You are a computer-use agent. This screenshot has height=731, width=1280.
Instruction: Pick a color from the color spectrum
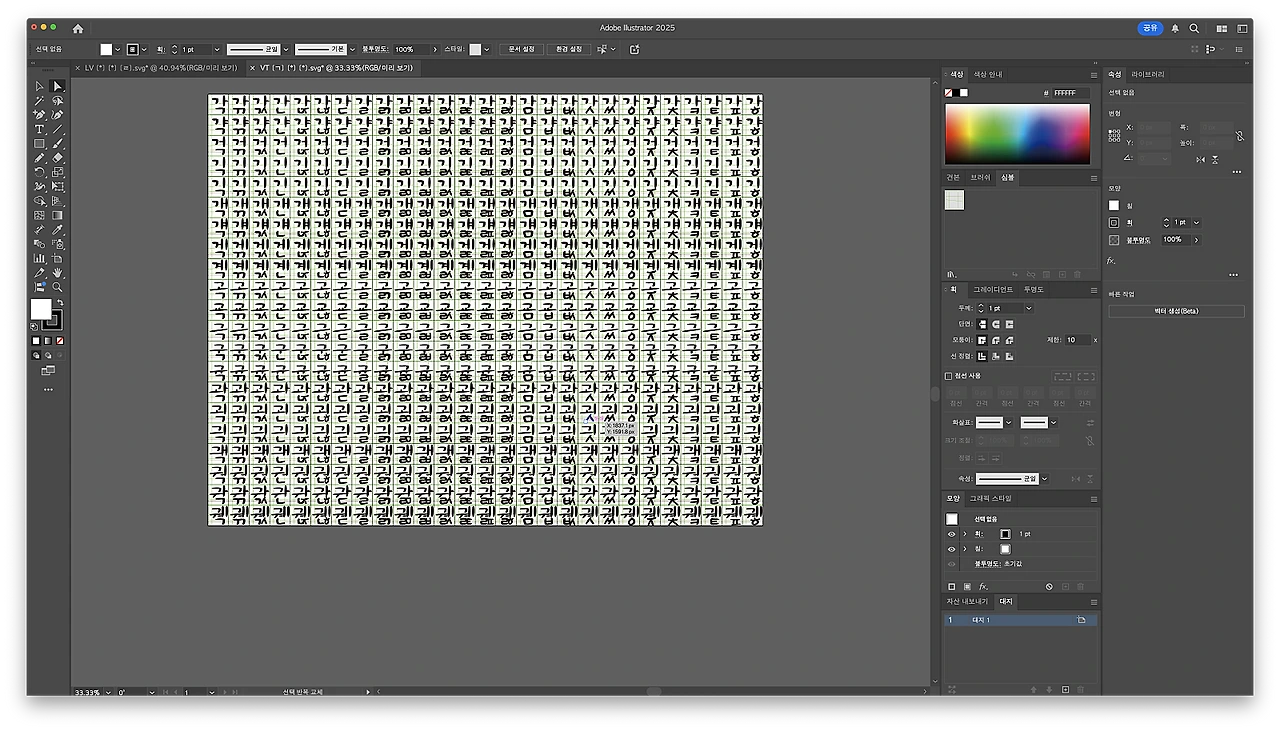click(x=1017, y=134)
